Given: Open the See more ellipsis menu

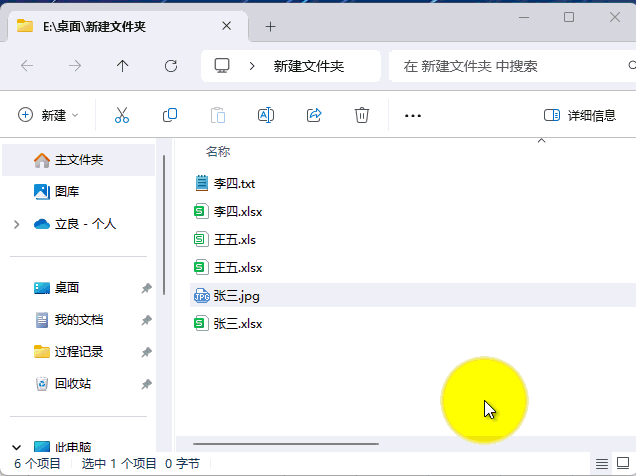Looking at the screenshot, I should 413,115.
